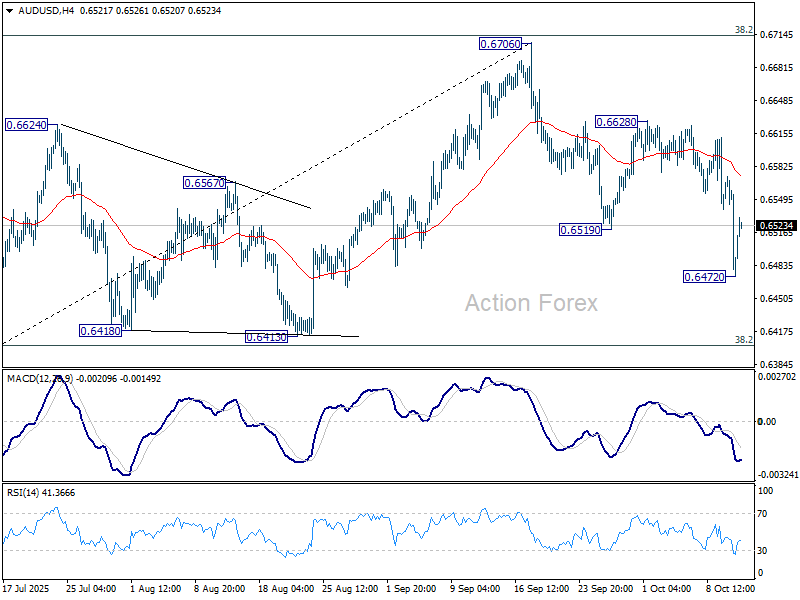The height and width of the screenshot is (600, 800).
Task: Click the lower 38.2 Fibonacci level label
Action: tap(743, 340)
